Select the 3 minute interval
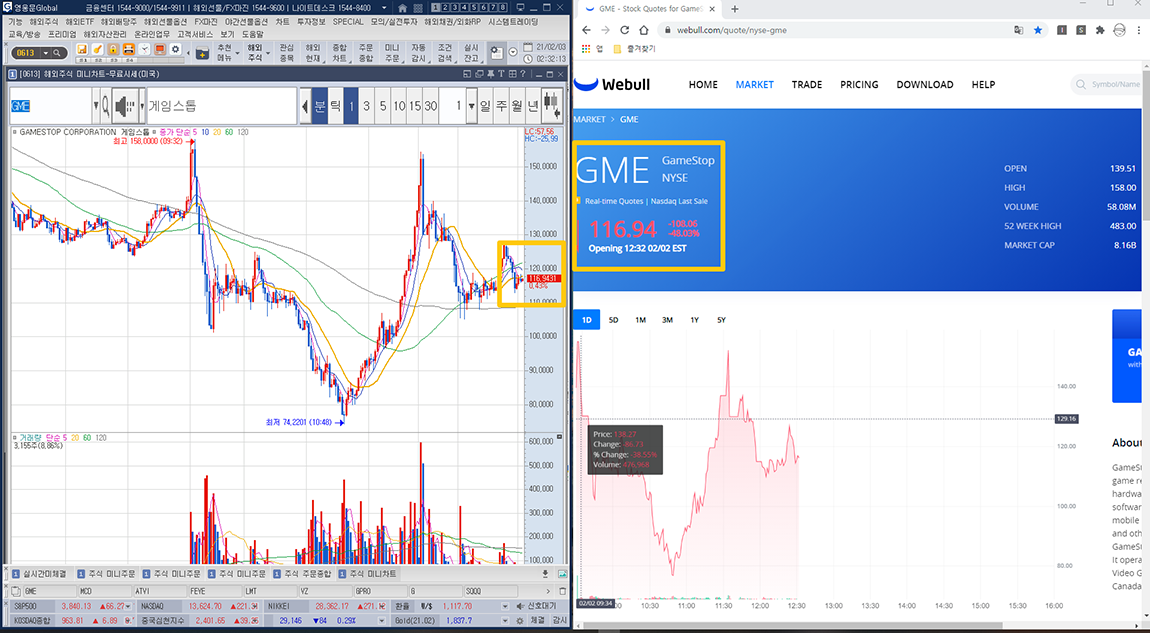Screen dimensions: 1150x633 (x=367, y=106)
